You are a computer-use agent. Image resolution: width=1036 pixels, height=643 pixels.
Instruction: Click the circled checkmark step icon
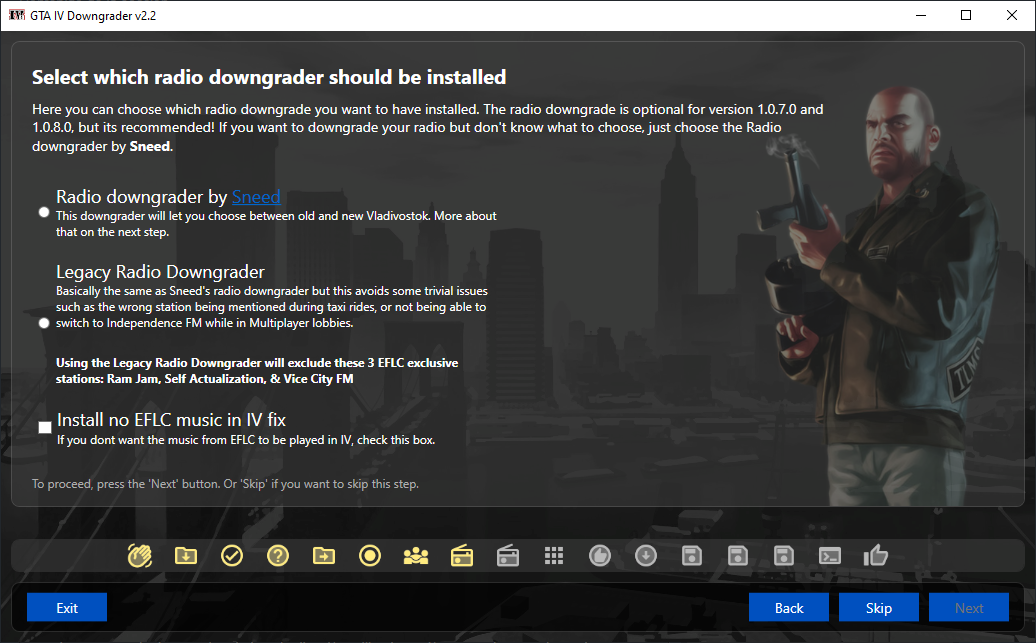click(232, 556)
